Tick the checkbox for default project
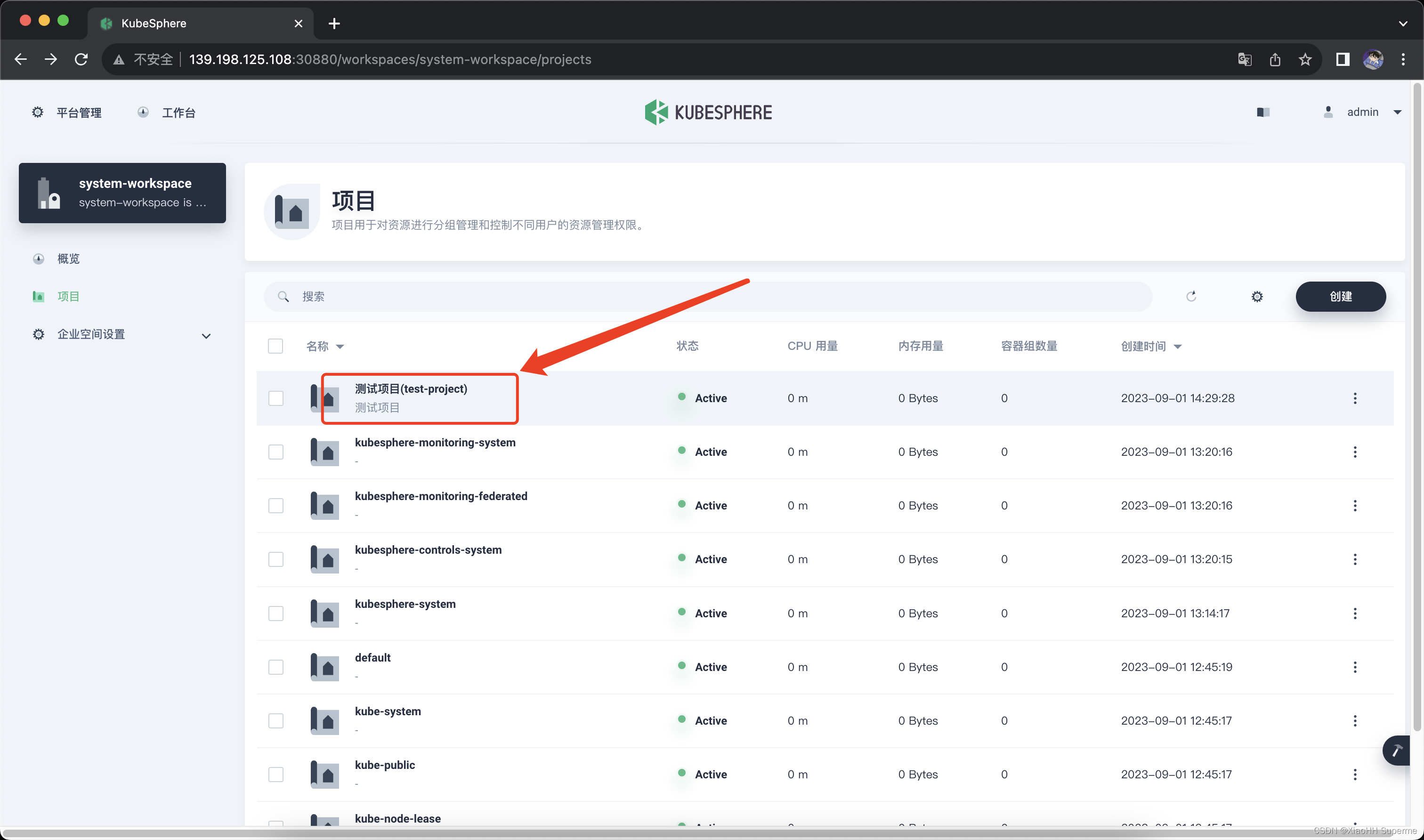This screenshot has width=1424, height=840. pyautogui.click(x=275, y=667)
